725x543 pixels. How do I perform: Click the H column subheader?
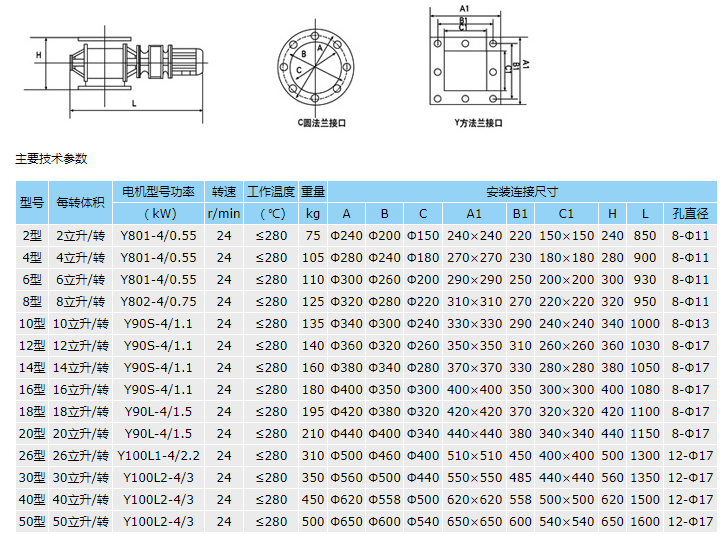[x=612, y=214]
